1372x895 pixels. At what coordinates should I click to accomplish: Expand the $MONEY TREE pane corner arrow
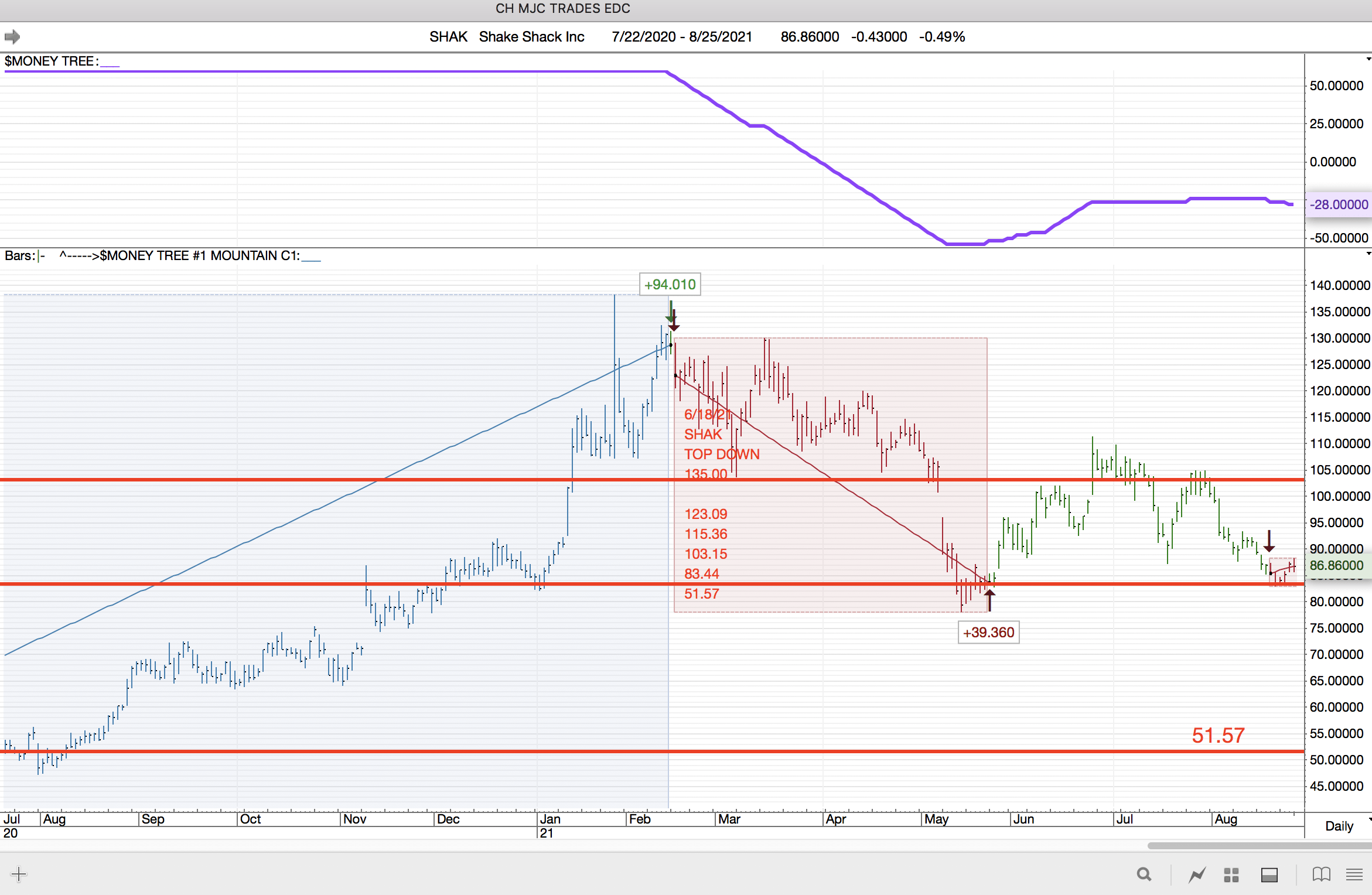pos(1368,59)
